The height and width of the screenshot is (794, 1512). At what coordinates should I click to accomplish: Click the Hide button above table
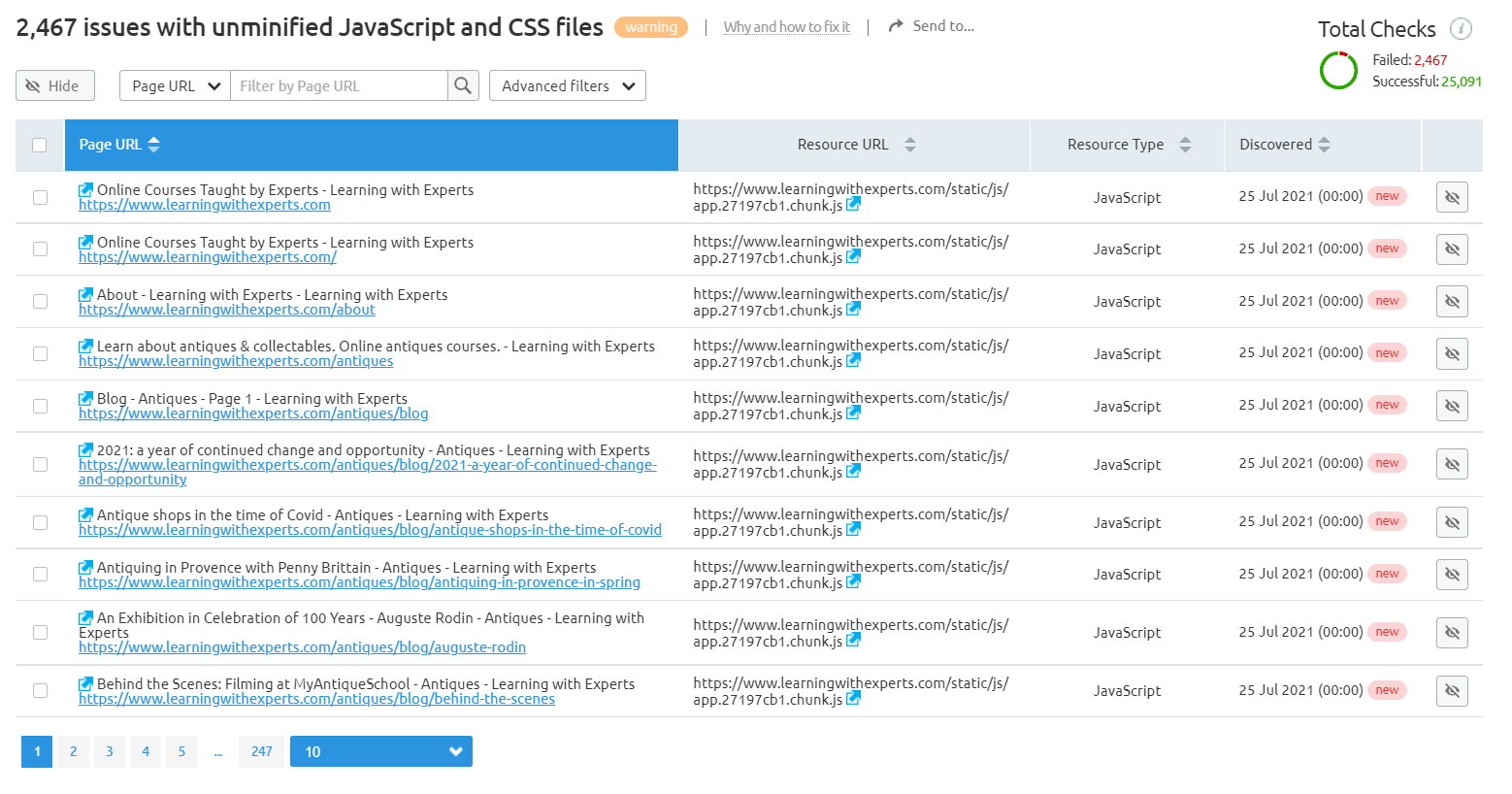click(55, 85)
